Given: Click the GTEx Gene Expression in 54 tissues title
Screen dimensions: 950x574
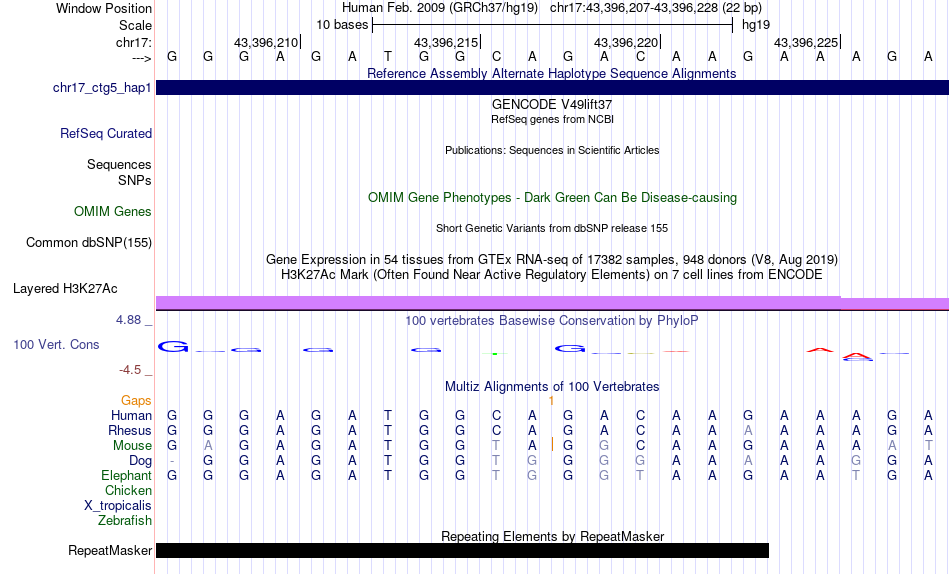Looking at the screenshot, I should pos(552,259).
